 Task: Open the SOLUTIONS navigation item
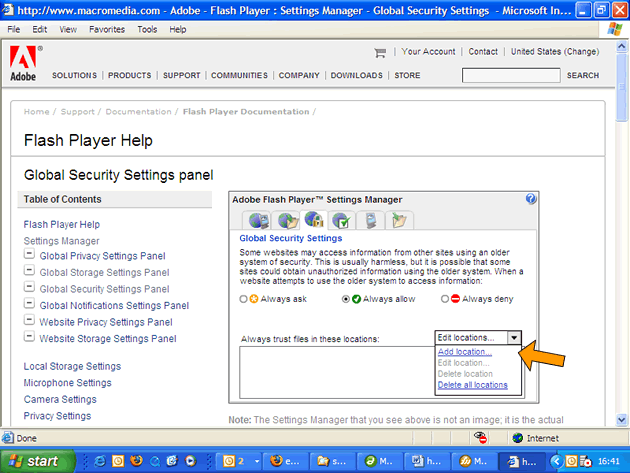point(74,76)
